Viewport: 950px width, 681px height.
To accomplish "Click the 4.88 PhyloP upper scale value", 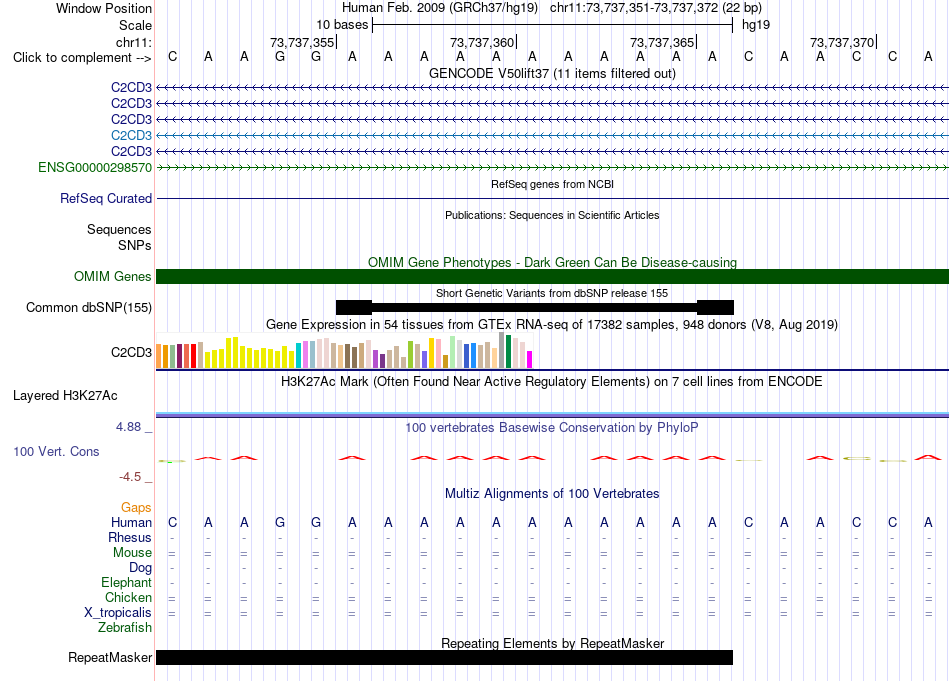I will coord(128,427).
